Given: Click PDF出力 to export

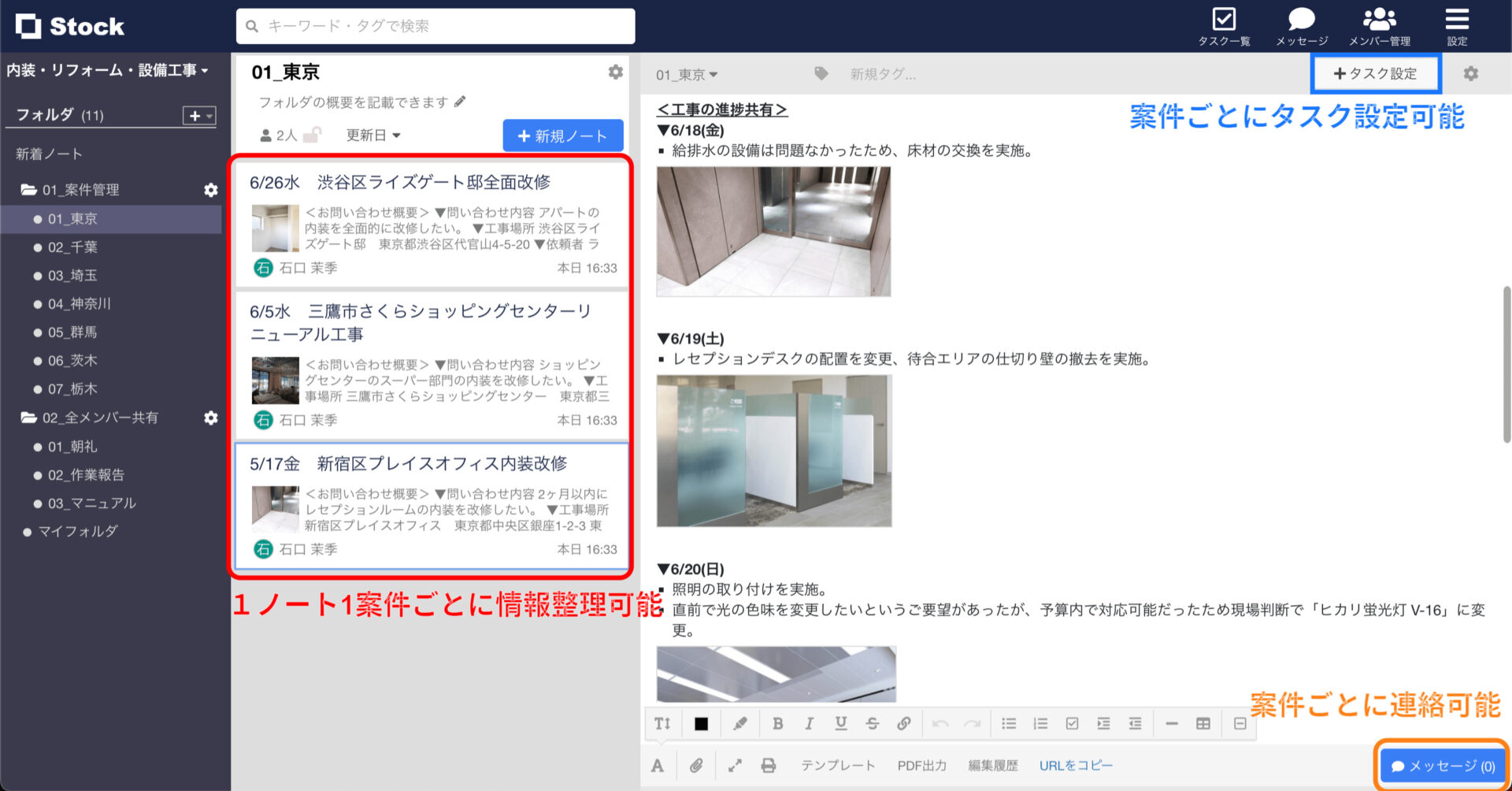Looking at the screenshot, I should point(921,765).
